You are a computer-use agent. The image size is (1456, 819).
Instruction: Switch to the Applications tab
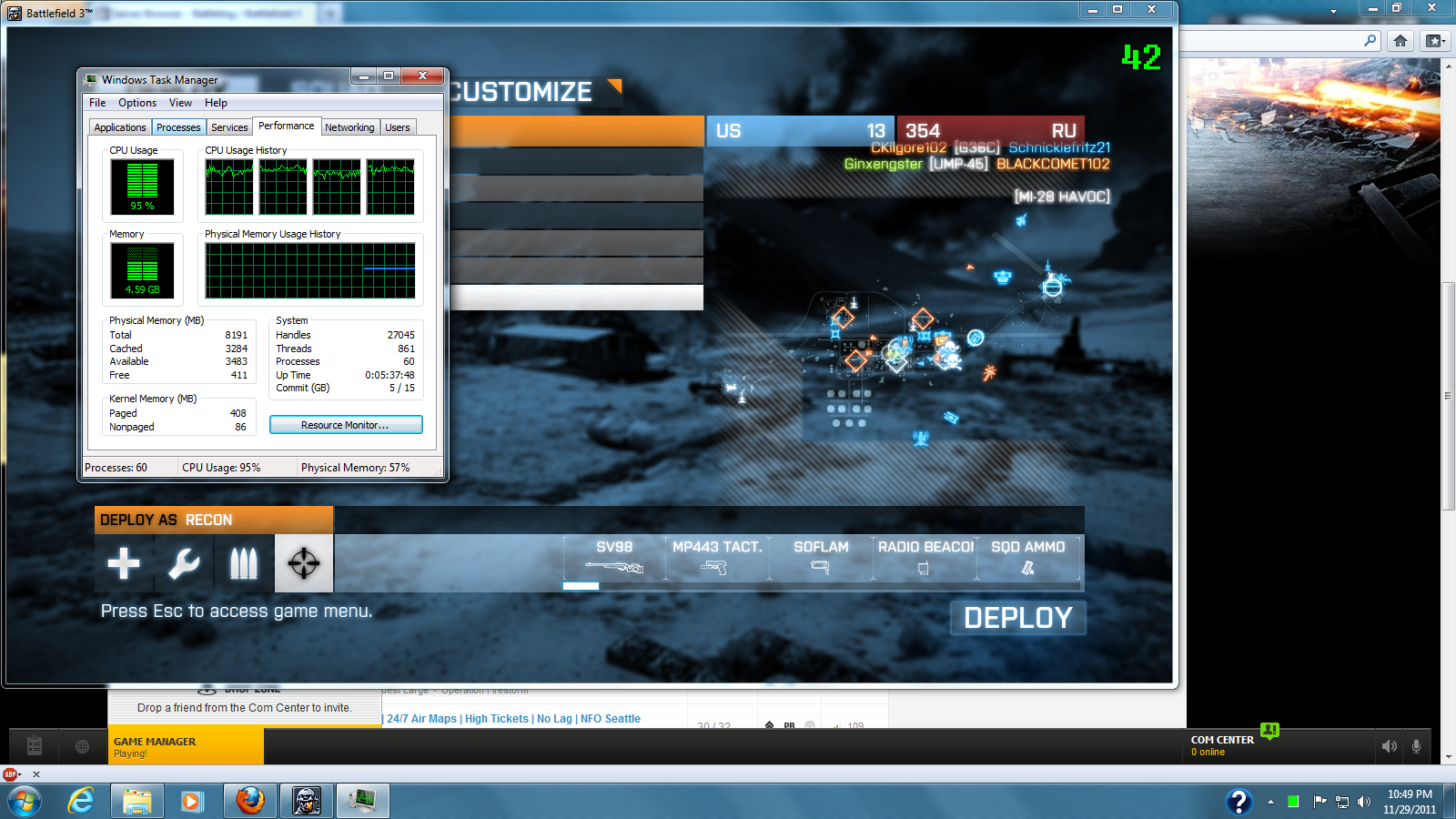pos(120,127)
